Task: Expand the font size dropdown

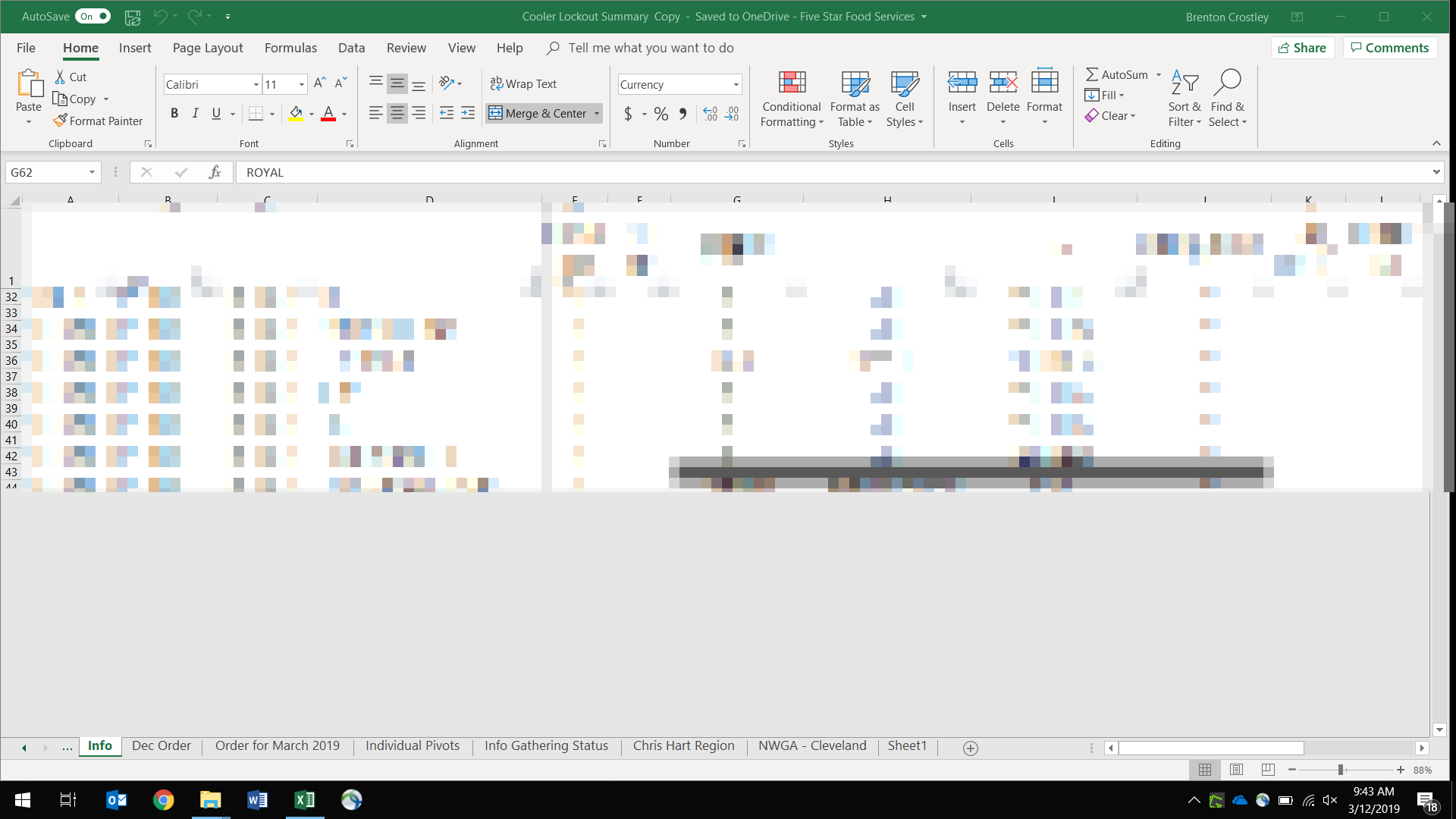Action: (300, 84)
